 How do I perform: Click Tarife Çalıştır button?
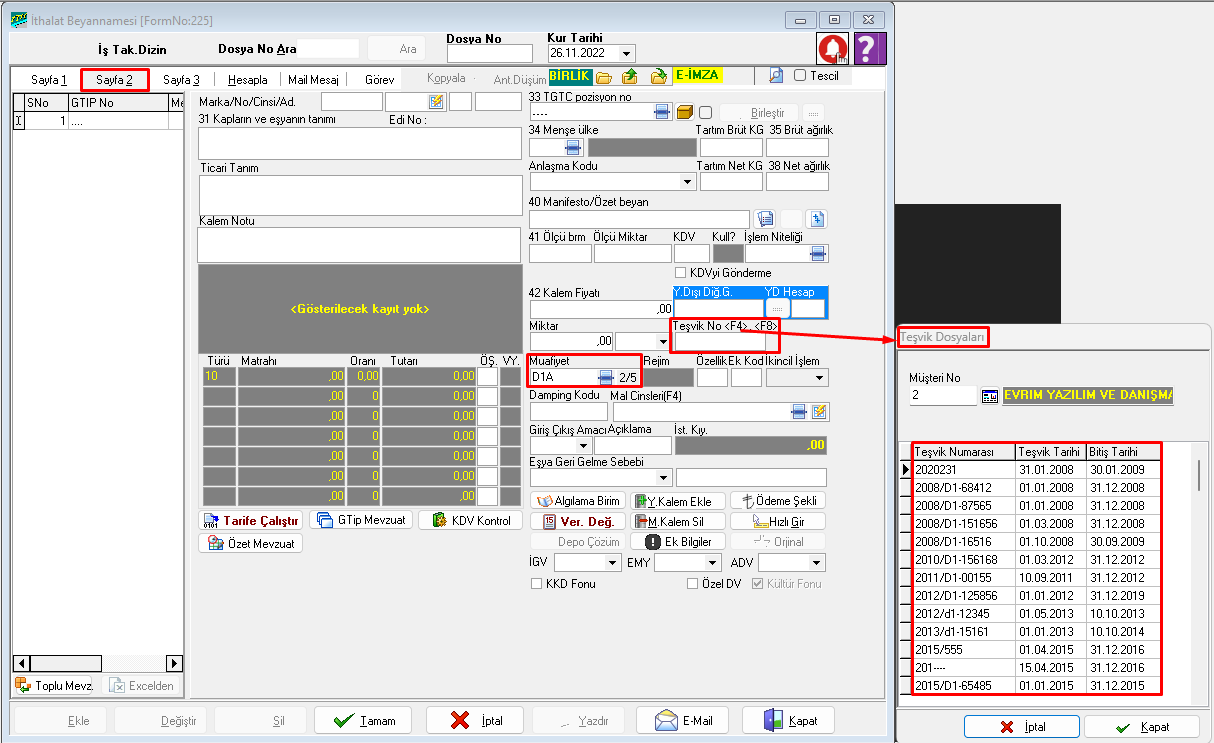pos(251,520)
